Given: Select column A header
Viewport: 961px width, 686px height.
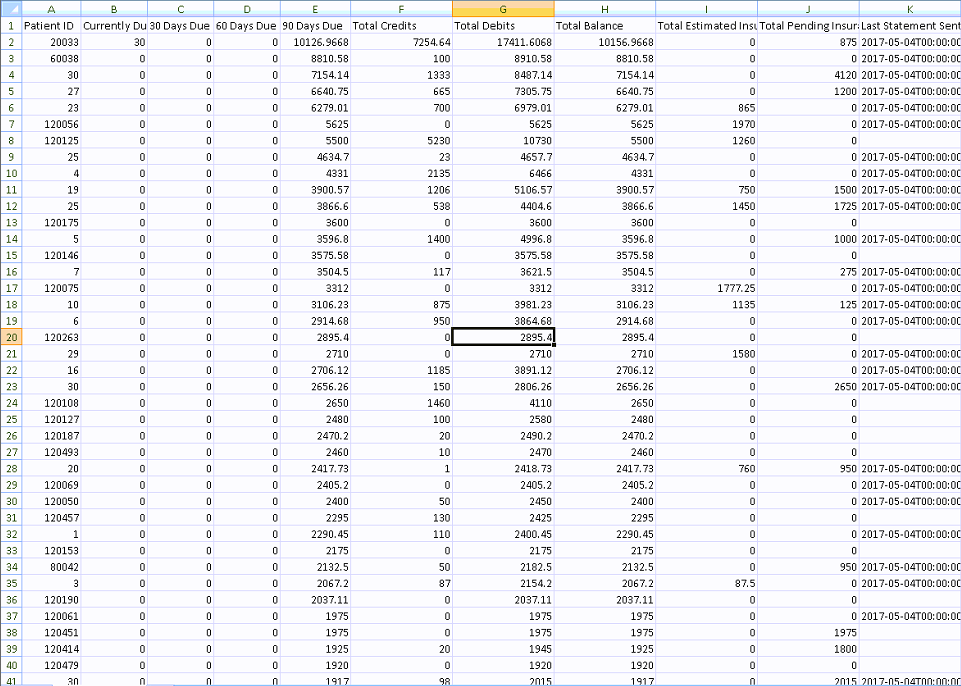Looking at the screenshot, I should click(50, 8).
